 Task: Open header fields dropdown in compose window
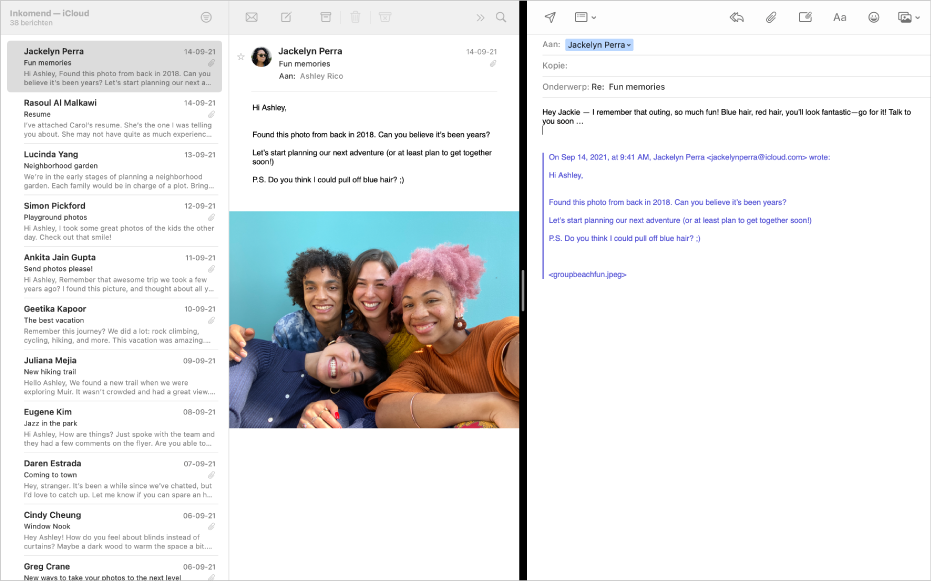click(x=585, y=17)
